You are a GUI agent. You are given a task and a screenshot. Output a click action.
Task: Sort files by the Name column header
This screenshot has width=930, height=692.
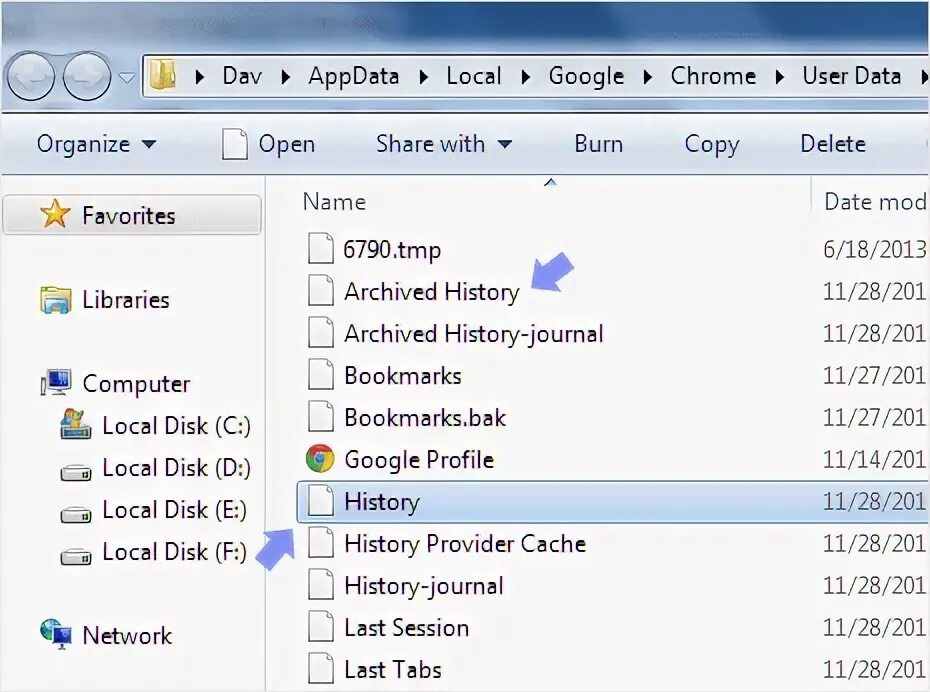click(334, 201)
